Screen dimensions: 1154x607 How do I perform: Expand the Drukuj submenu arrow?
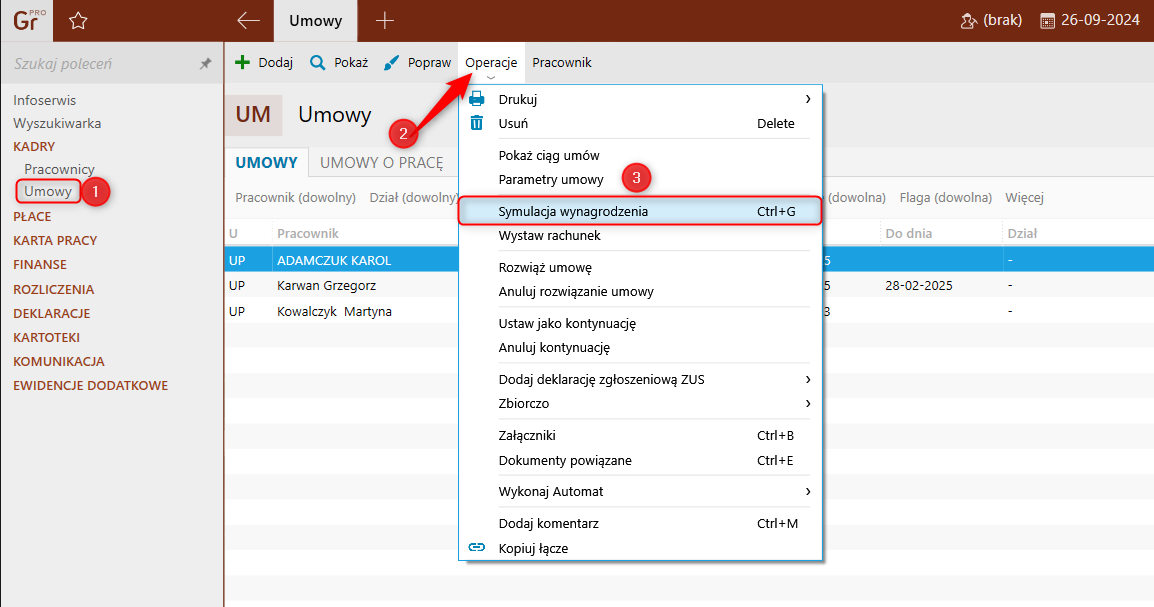(807, 99)
